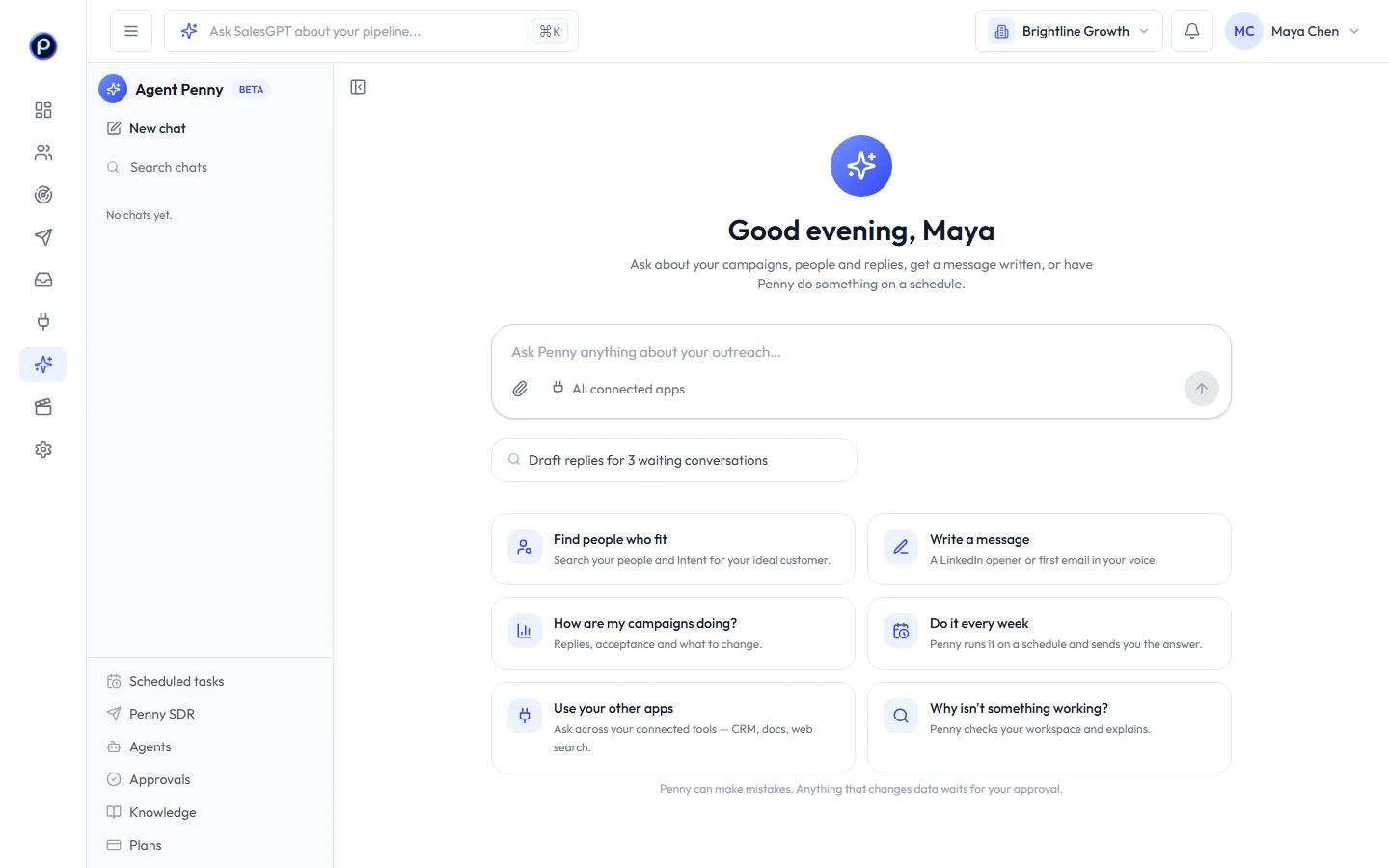Click the MC avatar circle

[1244, 31]
